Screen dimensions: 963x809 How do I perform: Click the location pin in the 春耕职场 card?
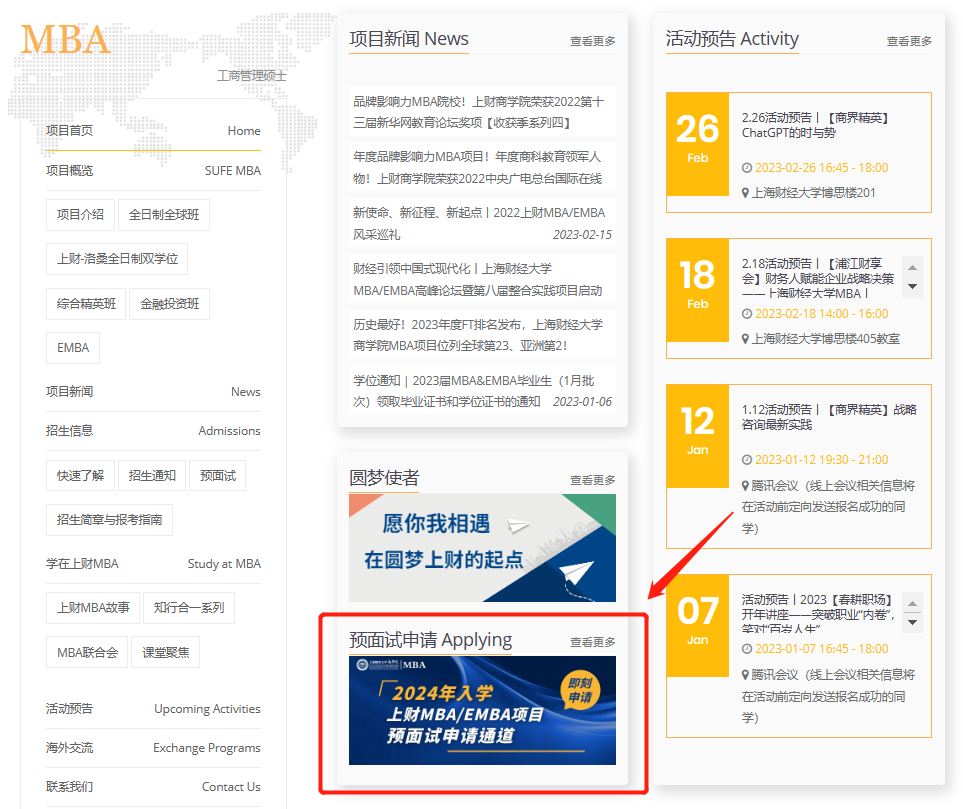pos(746,675)
